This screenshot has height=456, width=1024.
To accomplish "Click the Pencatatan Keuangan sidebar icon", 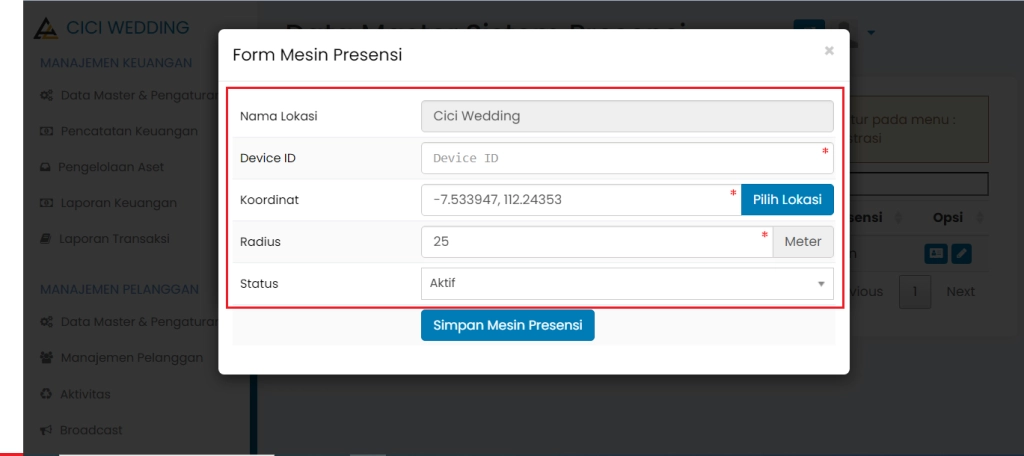I will [46, 131].
